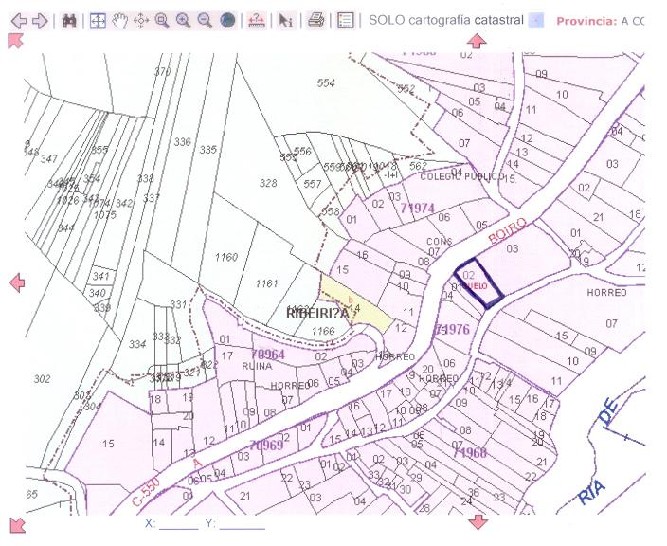Open the binoculars search tool
This screenshot has height=546, width=667.
(x=69, y=20)
